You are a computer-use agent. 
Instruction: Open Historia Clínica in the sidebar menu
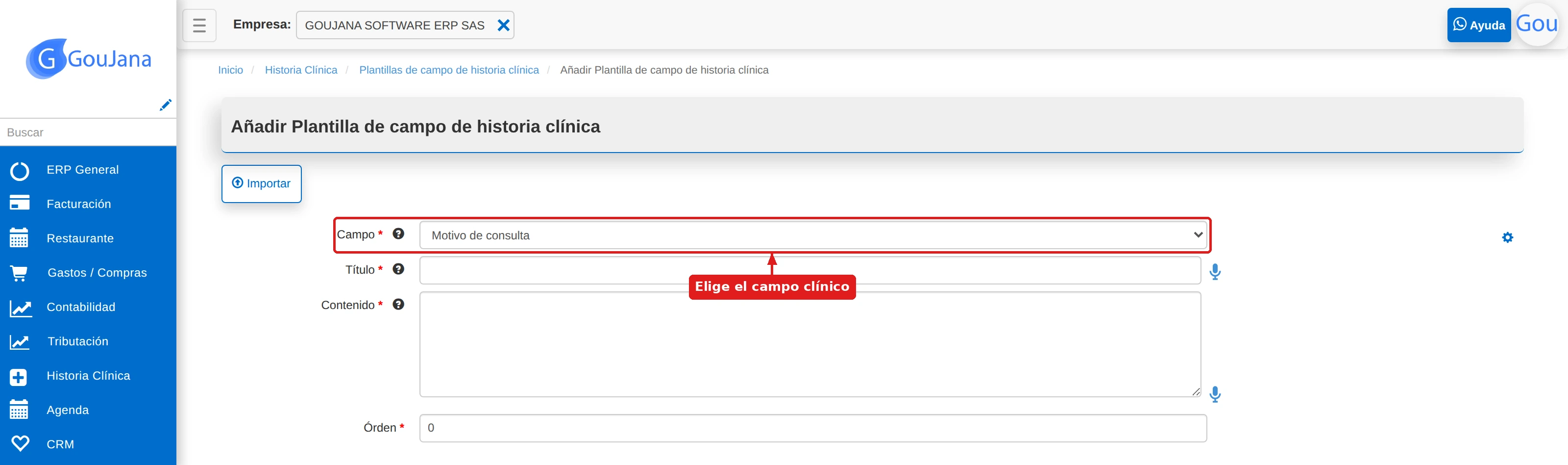pyautogui.click(x=88, y=376)
